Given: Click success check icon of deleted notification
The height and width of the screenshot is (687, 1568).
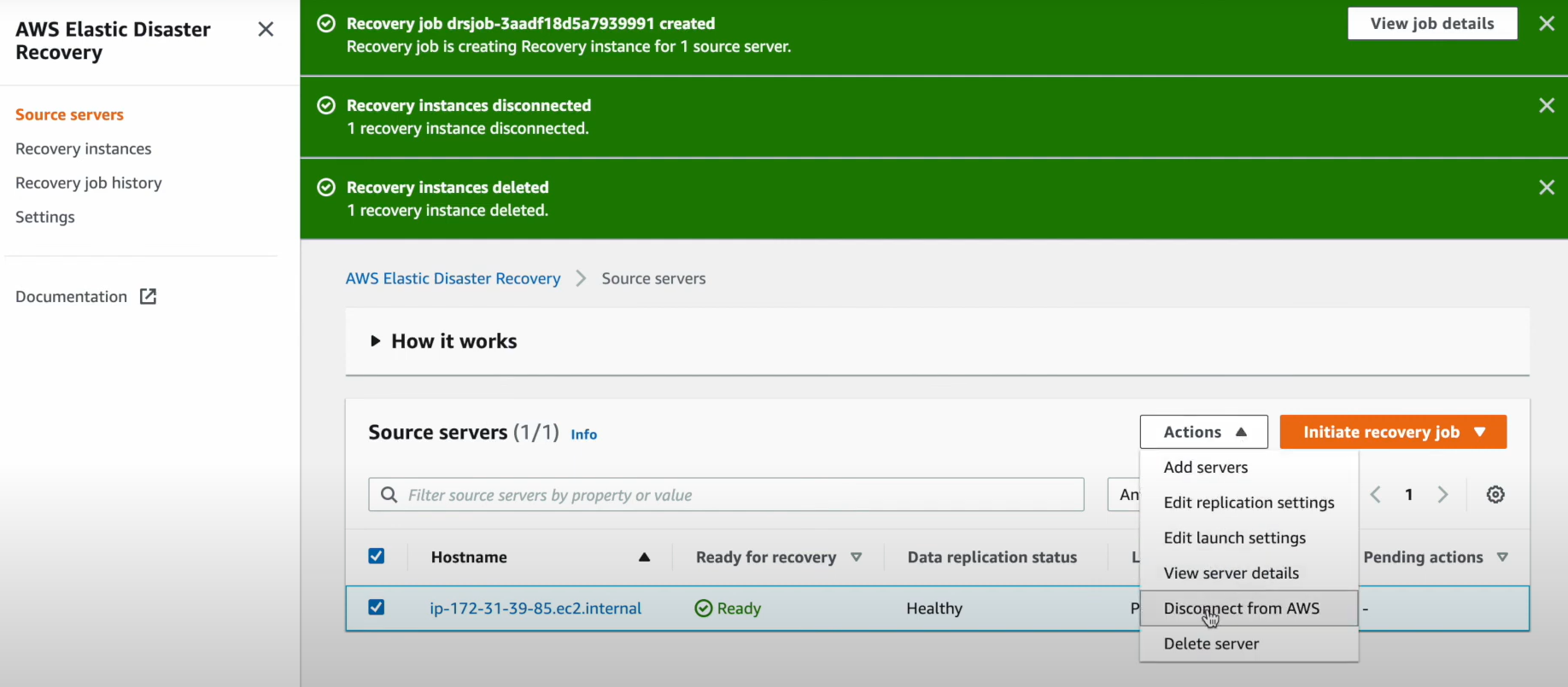Looking at the screenshot, I should click(x=326, y=187).
